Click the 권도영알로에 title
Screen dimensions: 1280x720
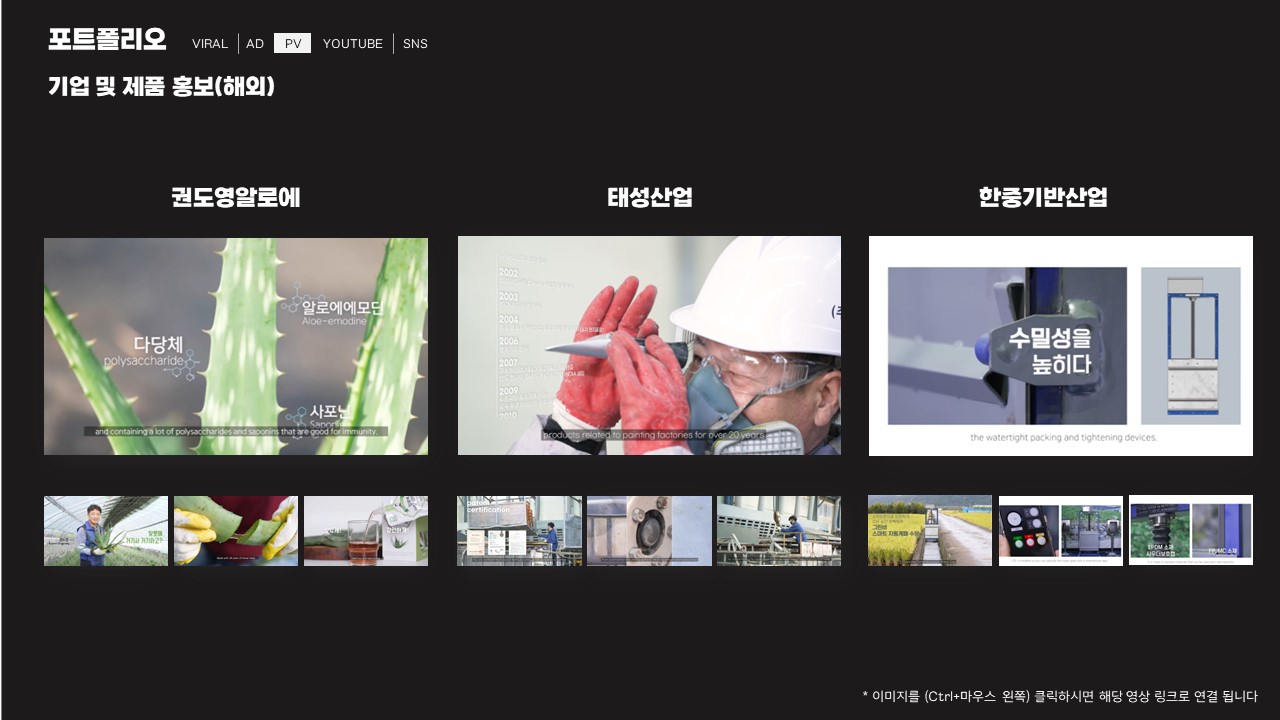coord(235,197)
